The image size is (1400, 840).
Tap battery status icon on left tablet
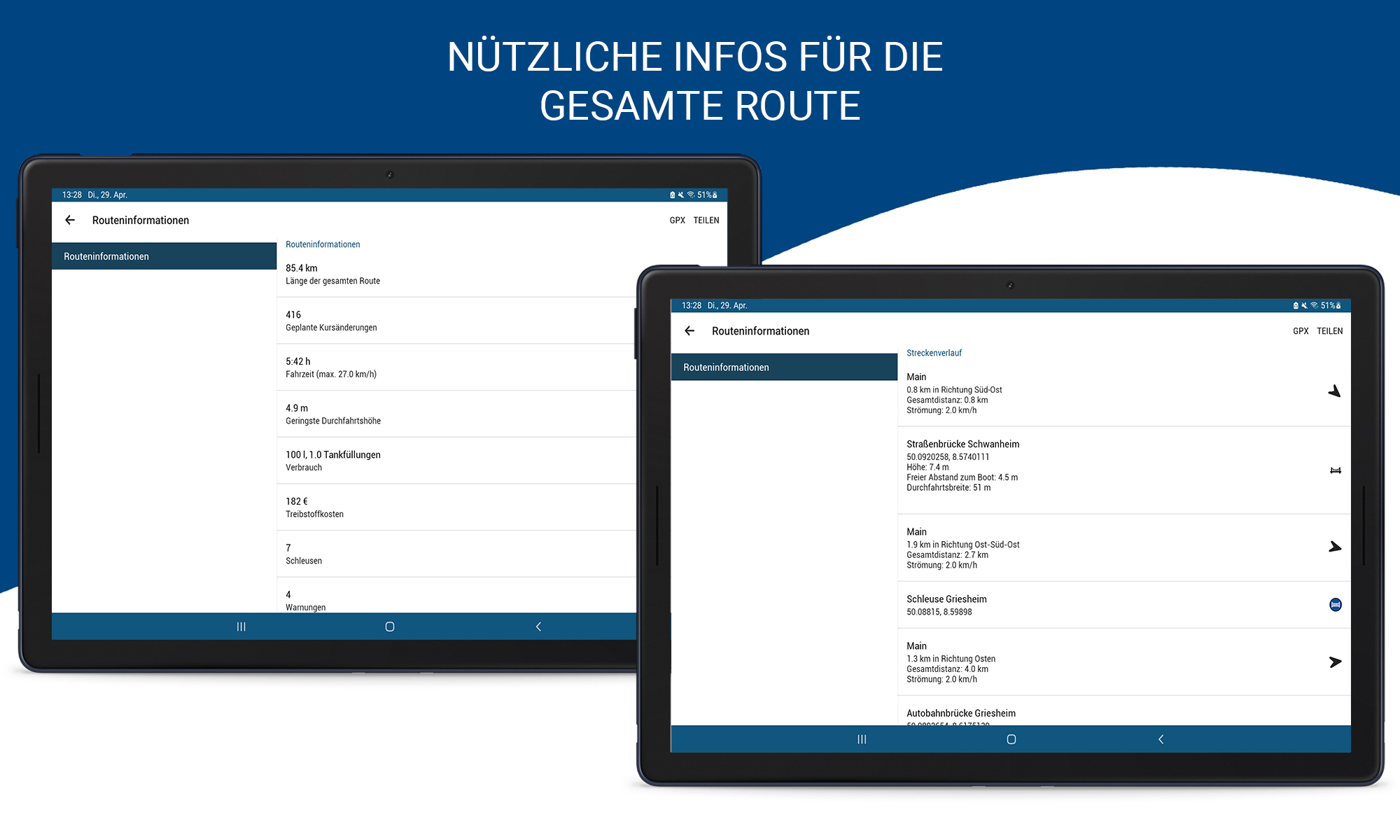715,195
